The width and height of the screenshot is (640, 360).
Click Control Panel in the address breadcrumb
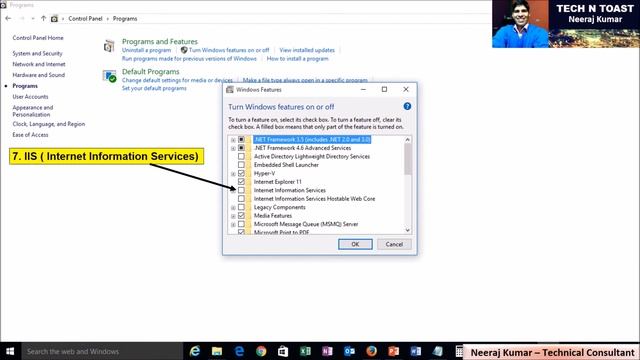coord(85,19)
